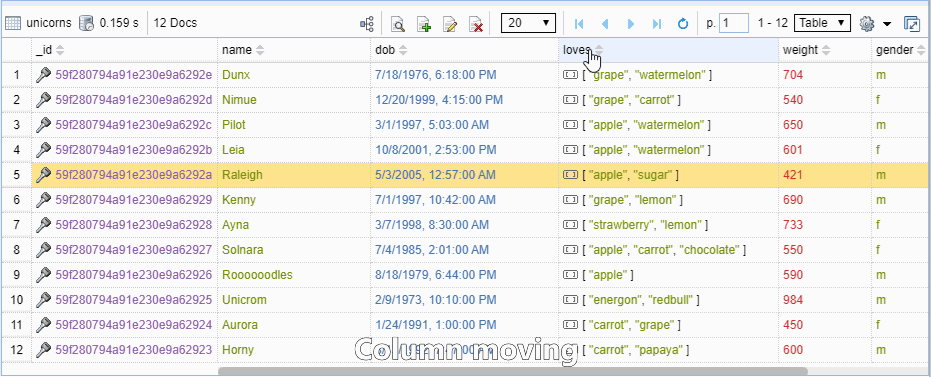Viewport: 931px width, 377px height.
Task: Go to first page arrow
Action: tap(580, 24)
